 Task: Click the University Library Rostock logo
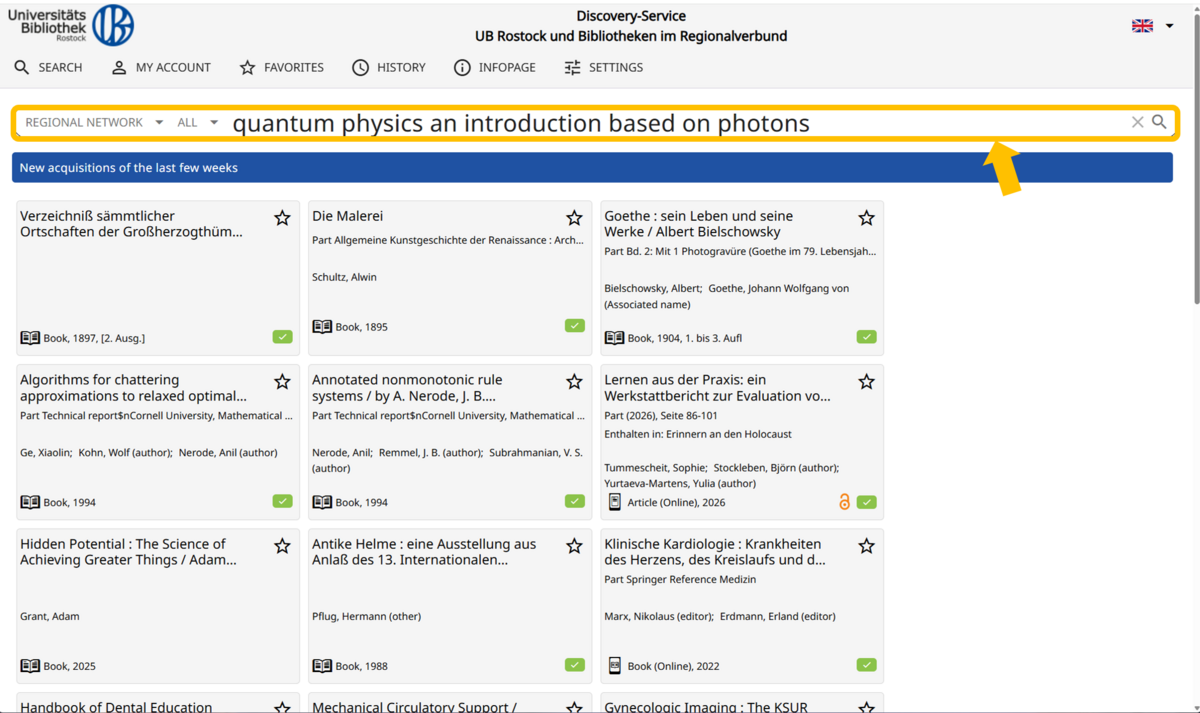[x=71, y=25]
